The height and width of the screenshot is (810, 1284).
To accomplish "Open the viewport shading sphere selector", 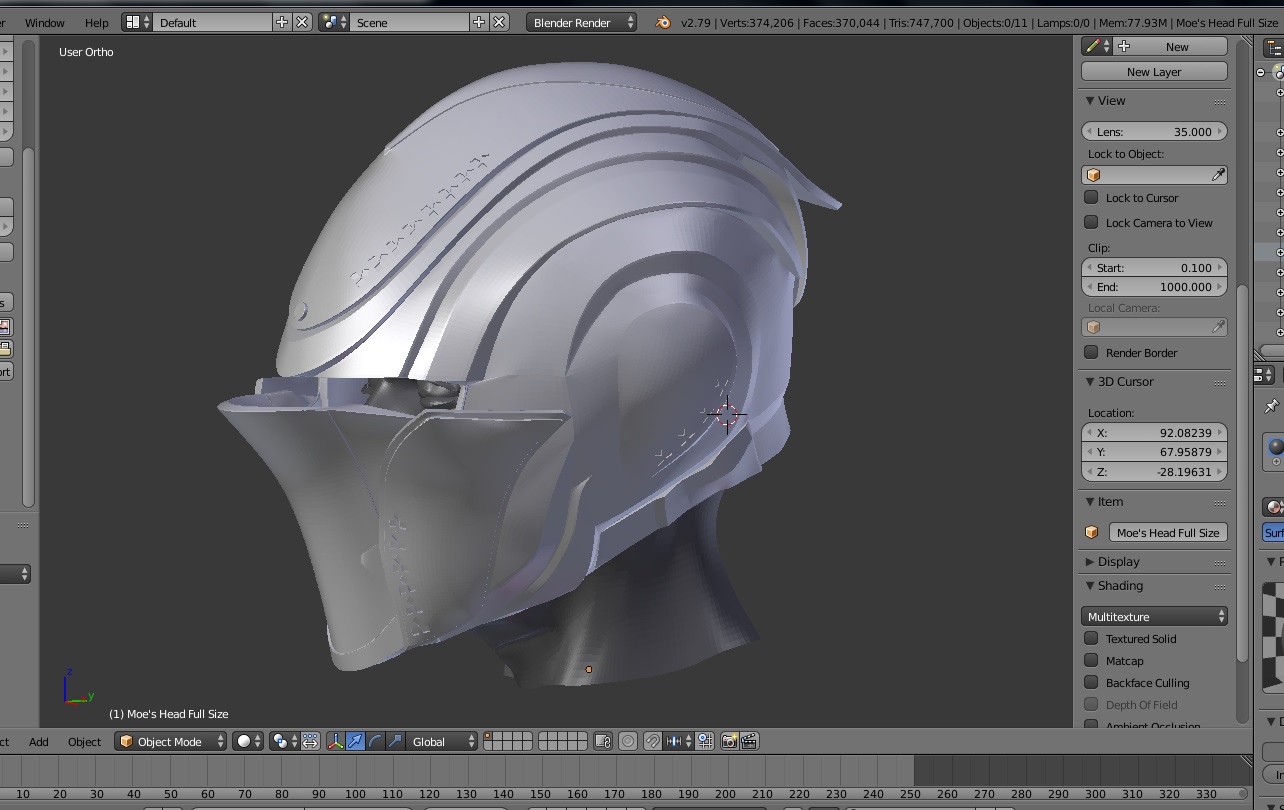I will click(x=248, y=742).
